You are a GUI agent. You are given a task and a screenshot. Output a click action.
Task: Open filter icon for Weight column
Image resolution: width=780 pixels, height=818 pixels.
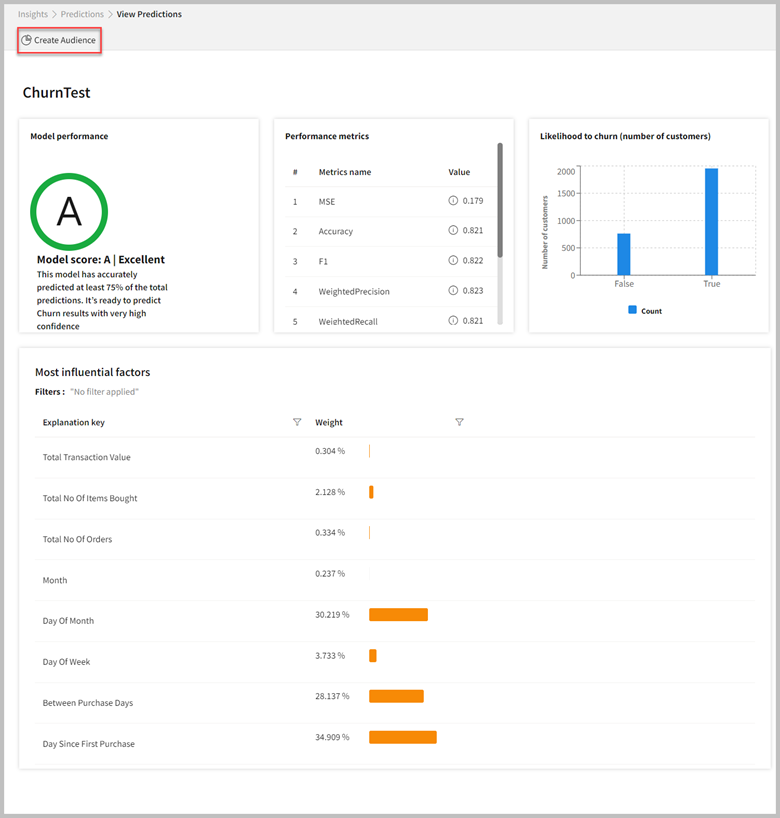[459, 422]
